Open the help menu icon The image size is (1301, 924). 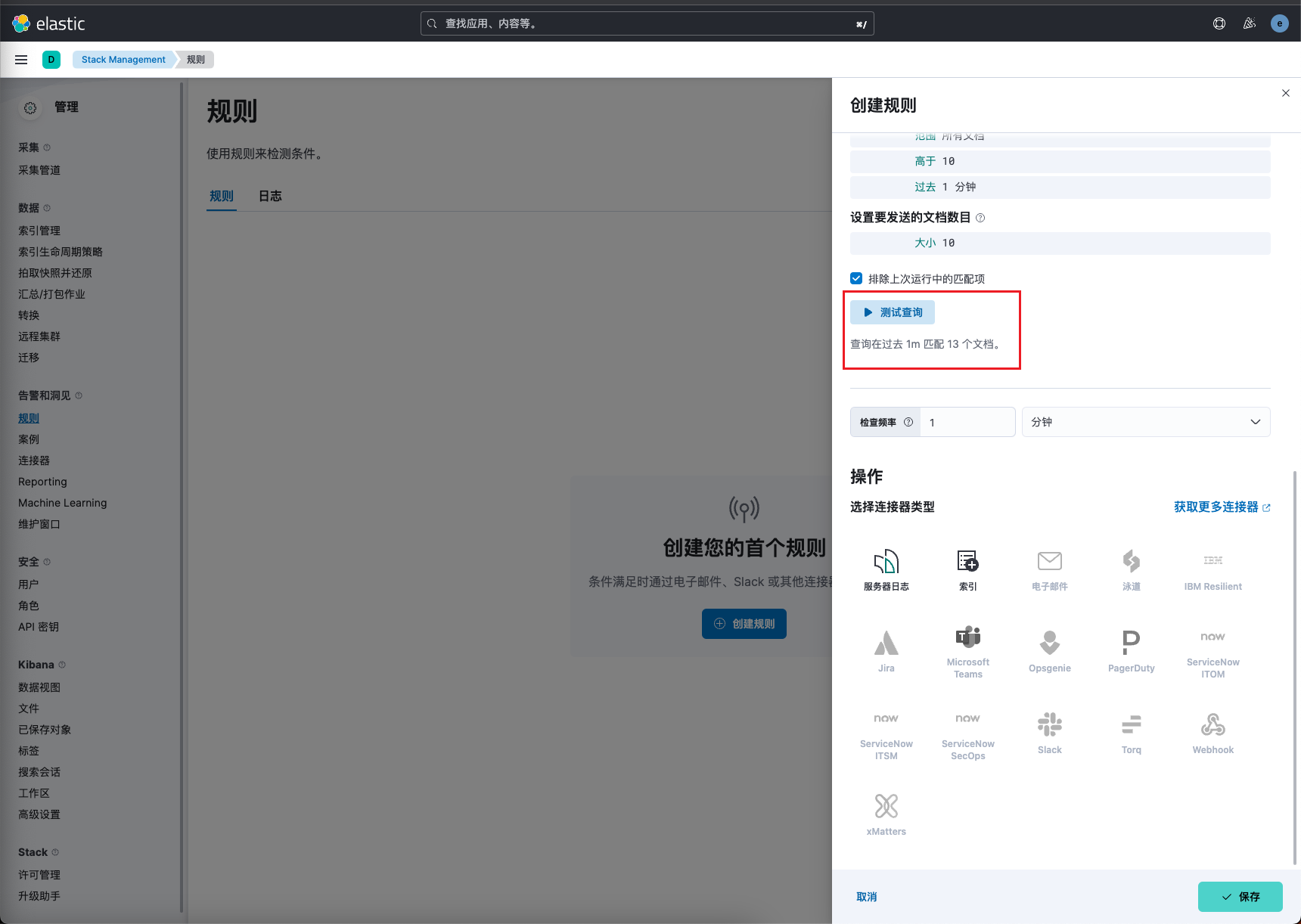coord(1219,23)
